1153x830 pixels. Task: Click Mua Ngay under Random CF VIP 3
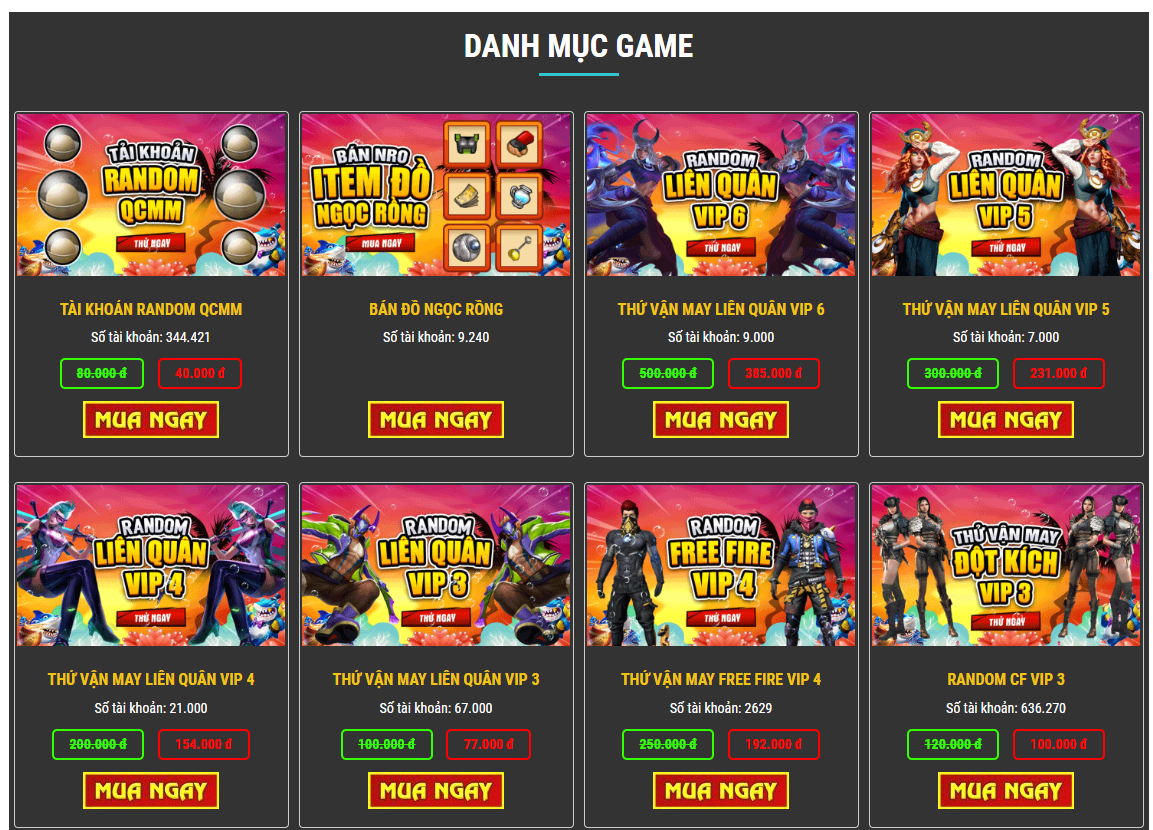coord(1006,791)
